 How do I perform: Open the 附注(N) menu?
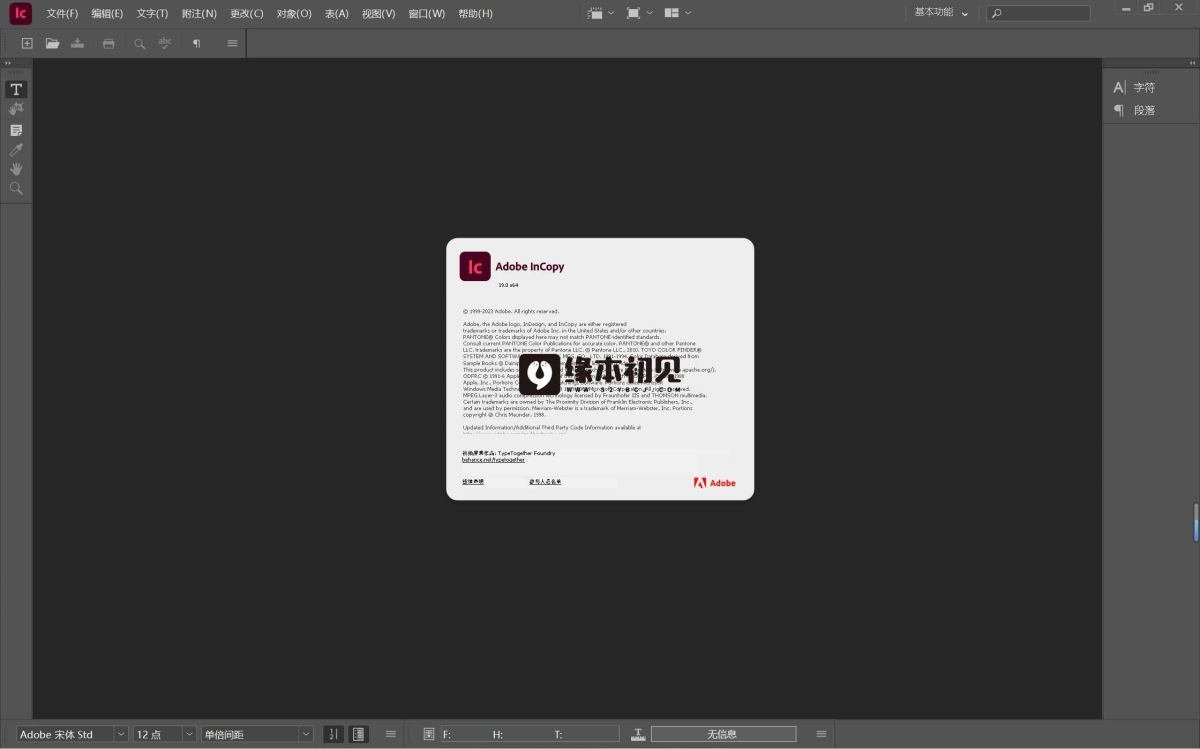point(199,13)
